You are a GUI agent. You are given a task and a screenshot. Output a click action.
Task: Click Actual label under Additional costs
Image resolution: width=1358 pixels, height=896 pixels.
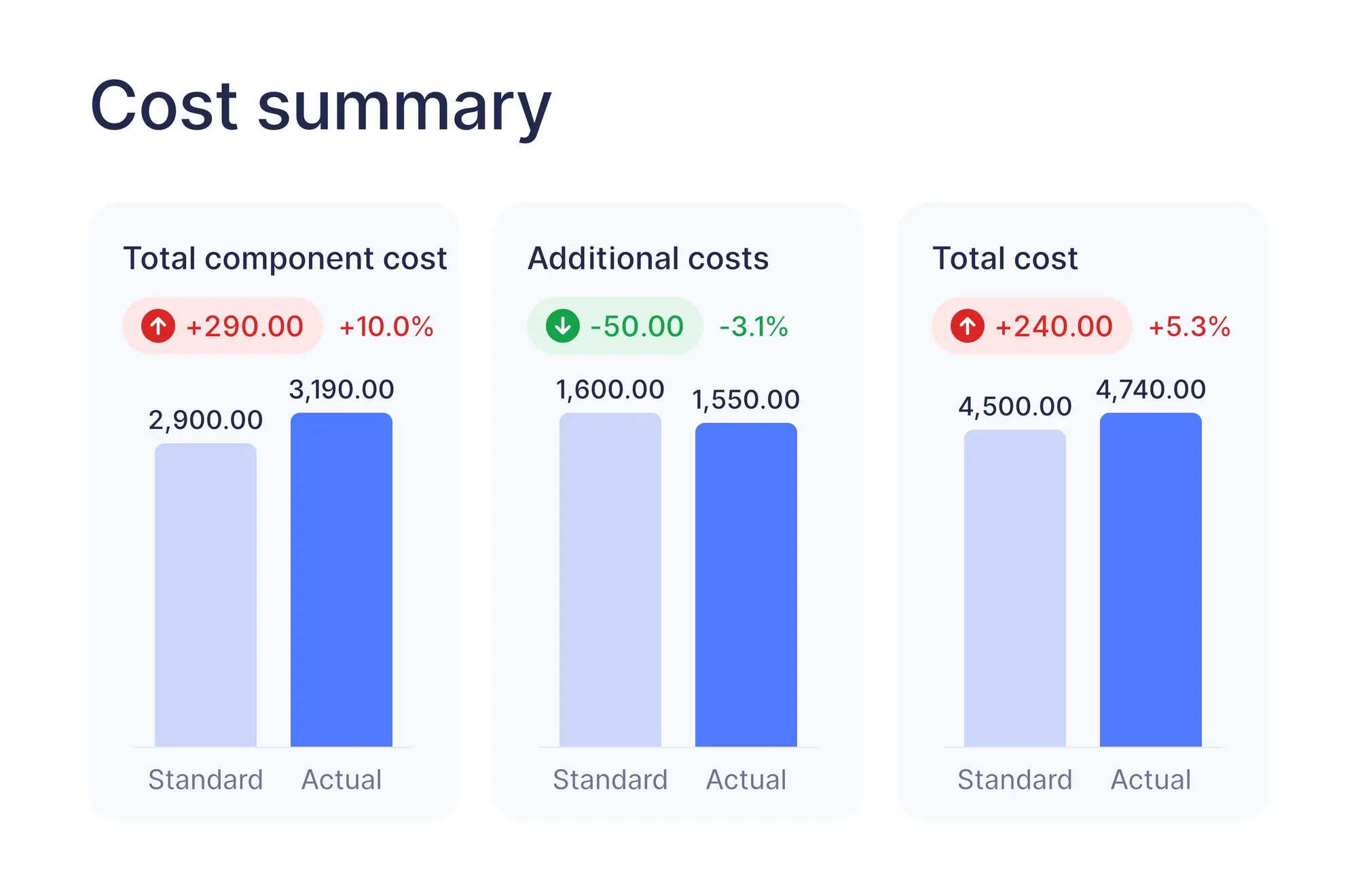pyautogui.click(x=746, y=780)
